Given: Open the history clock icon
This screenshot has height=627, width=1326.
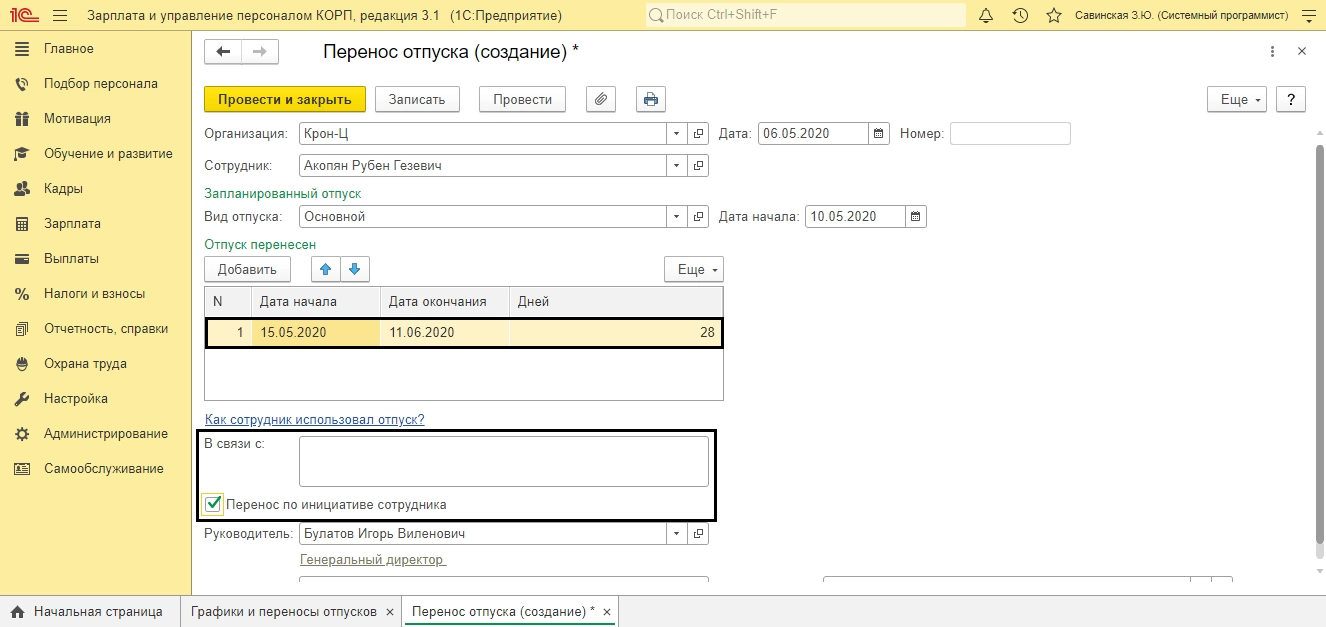Looking at the screenshot, I should [x=1020, y=16].
